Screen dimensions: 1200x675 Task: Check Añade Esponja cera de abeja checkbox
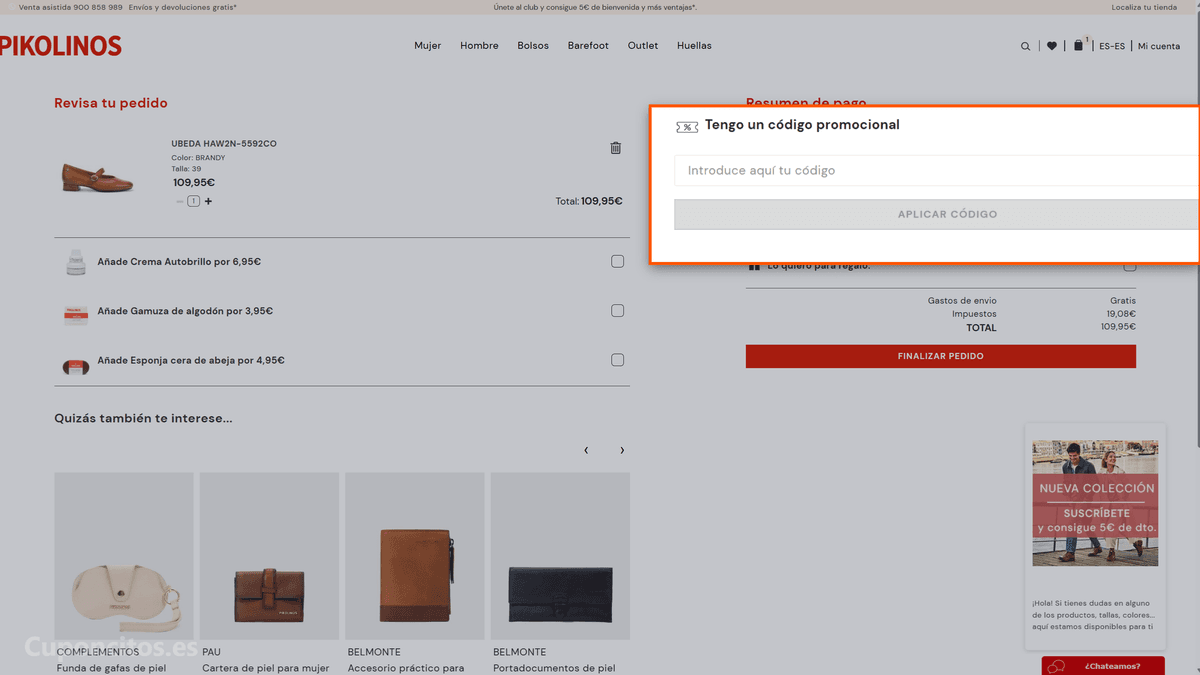click(x=617, y=360)
